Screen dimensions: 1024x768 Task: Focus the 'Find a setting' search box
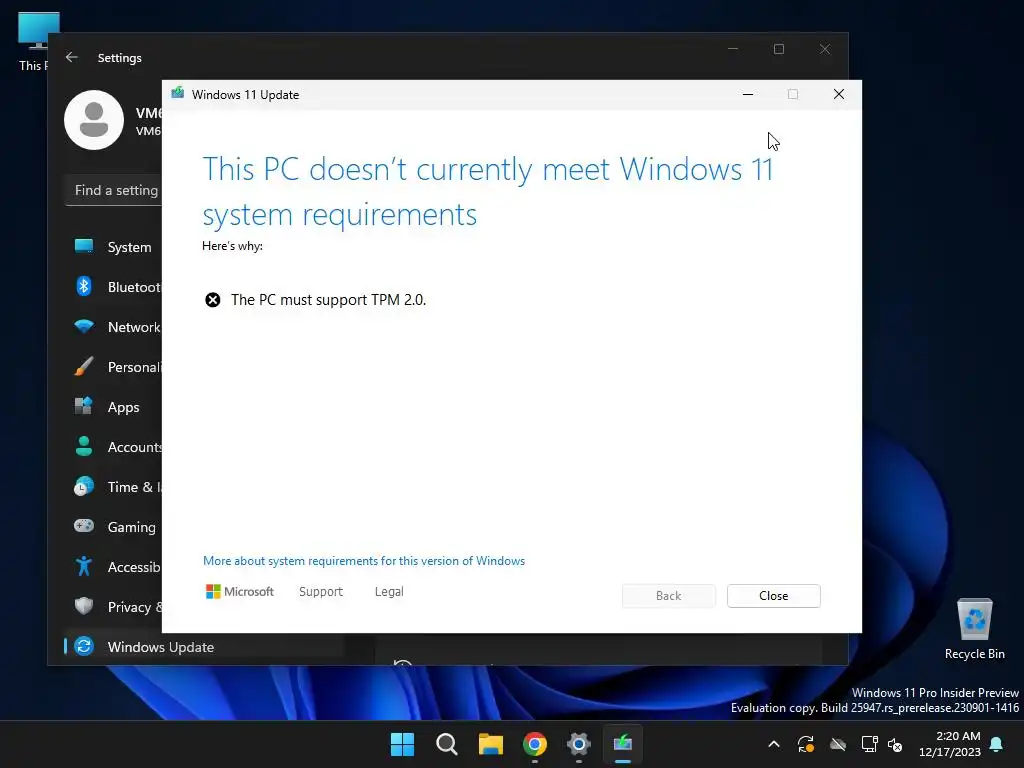click(x=114, y=190)
